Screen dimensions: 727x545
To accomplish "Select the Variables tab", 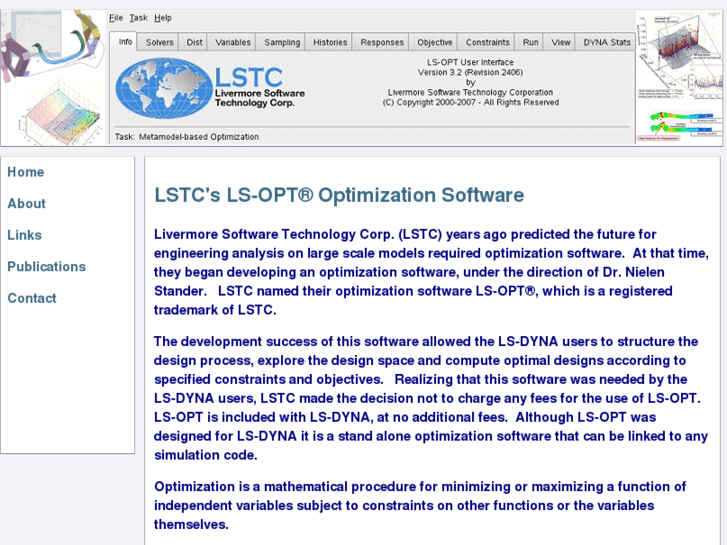I will click(232, 42).
